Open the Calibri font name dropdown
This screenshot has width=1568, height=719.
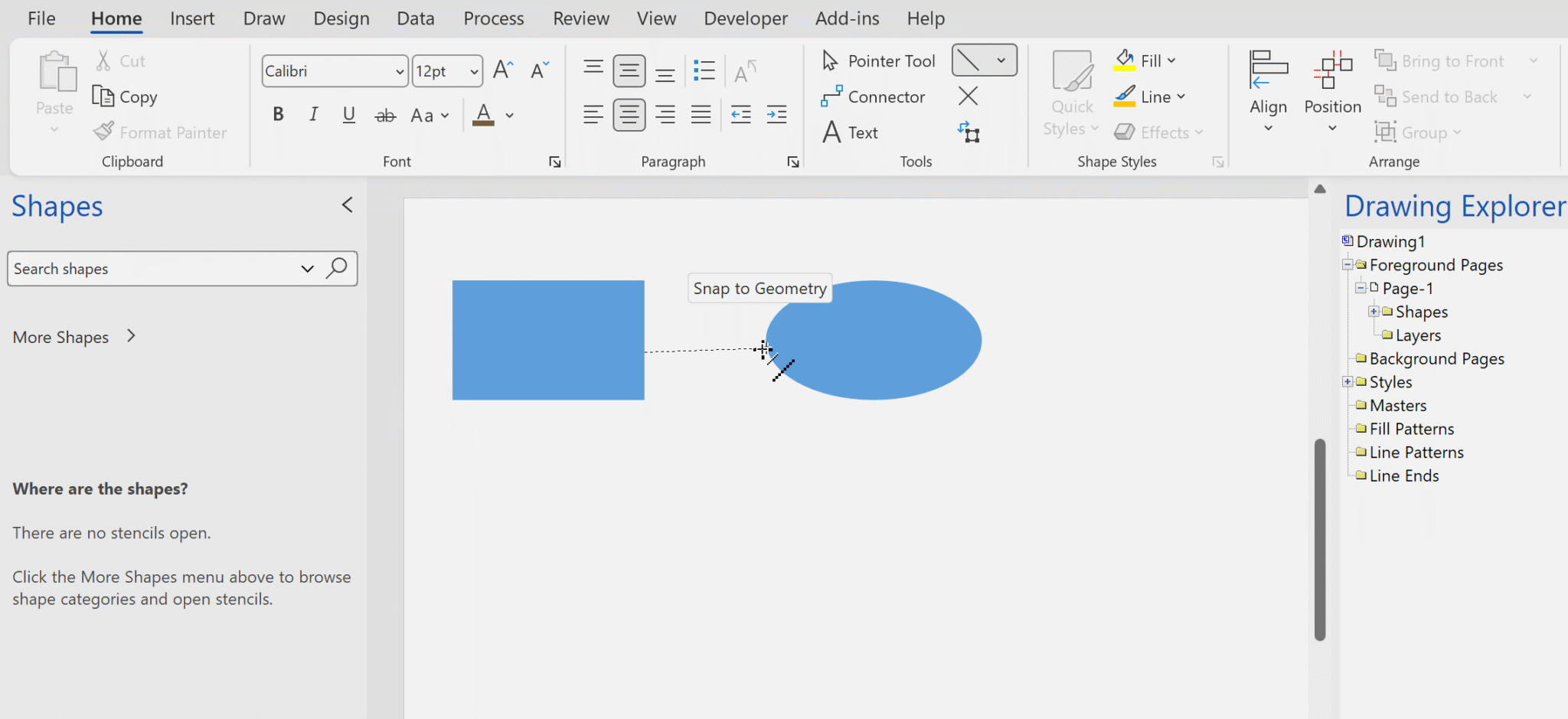[399, 71]
